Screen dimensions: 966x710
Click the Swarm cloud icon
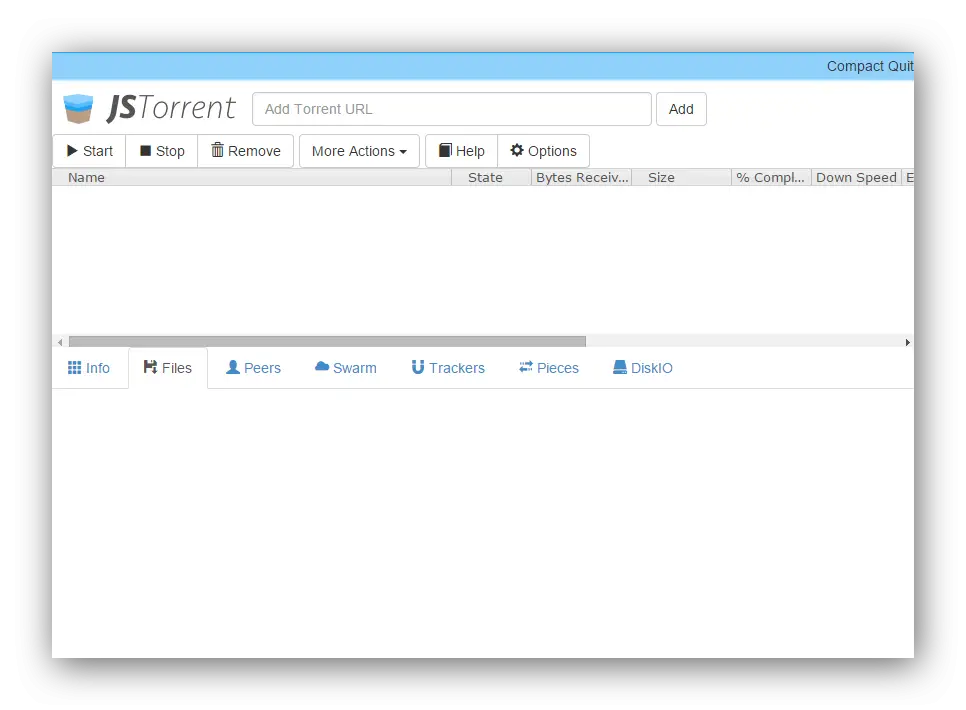coord(322,366)
